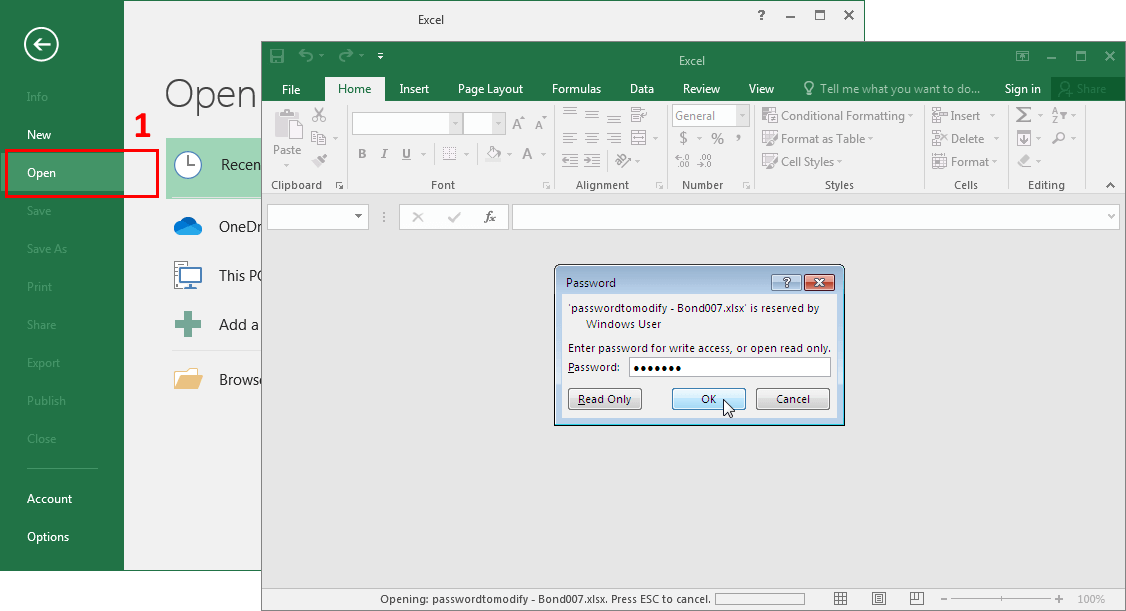Click Cancel in the Password dialog

tap(793, 399)
